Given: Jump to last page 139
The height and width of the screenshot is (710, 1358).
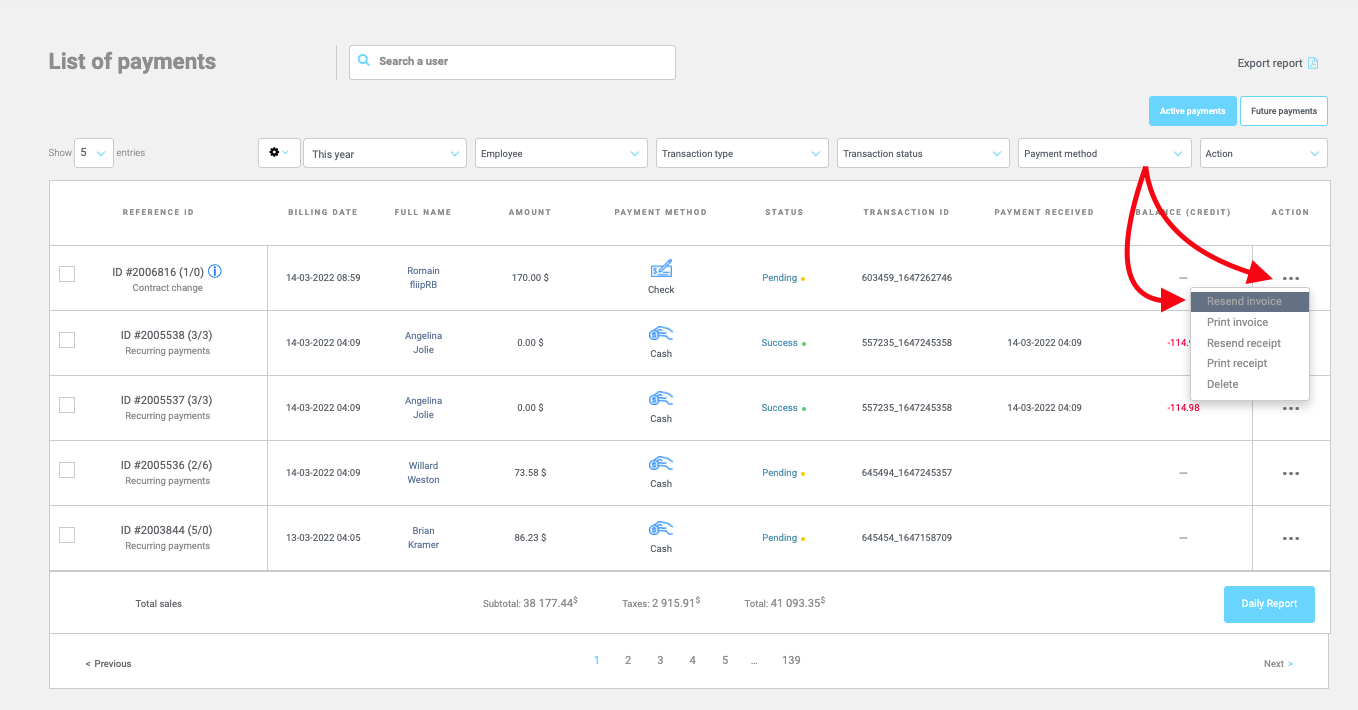Looking at the screenshot, I should point(791,660).
